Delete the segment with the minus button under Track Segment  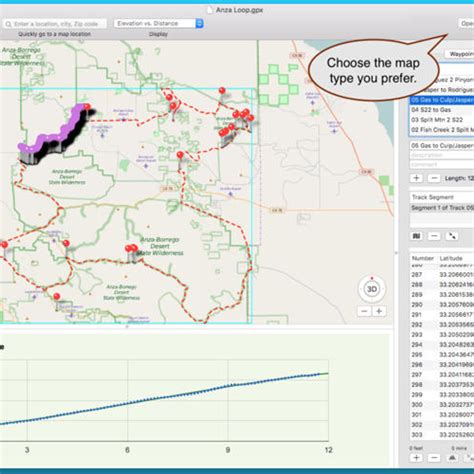pos(434,236)
